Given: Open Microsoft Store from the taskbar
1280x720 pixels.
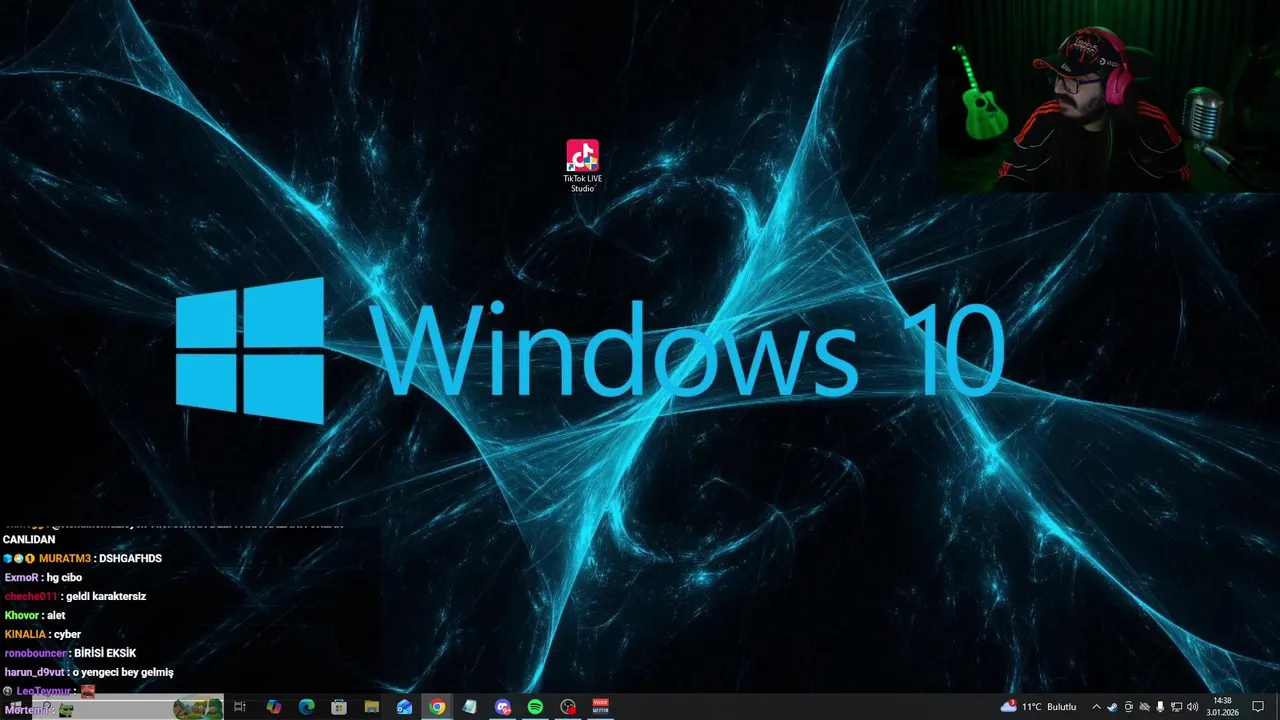Looking at the screenshot, I should pyautogui.click(x=339, y=707).
